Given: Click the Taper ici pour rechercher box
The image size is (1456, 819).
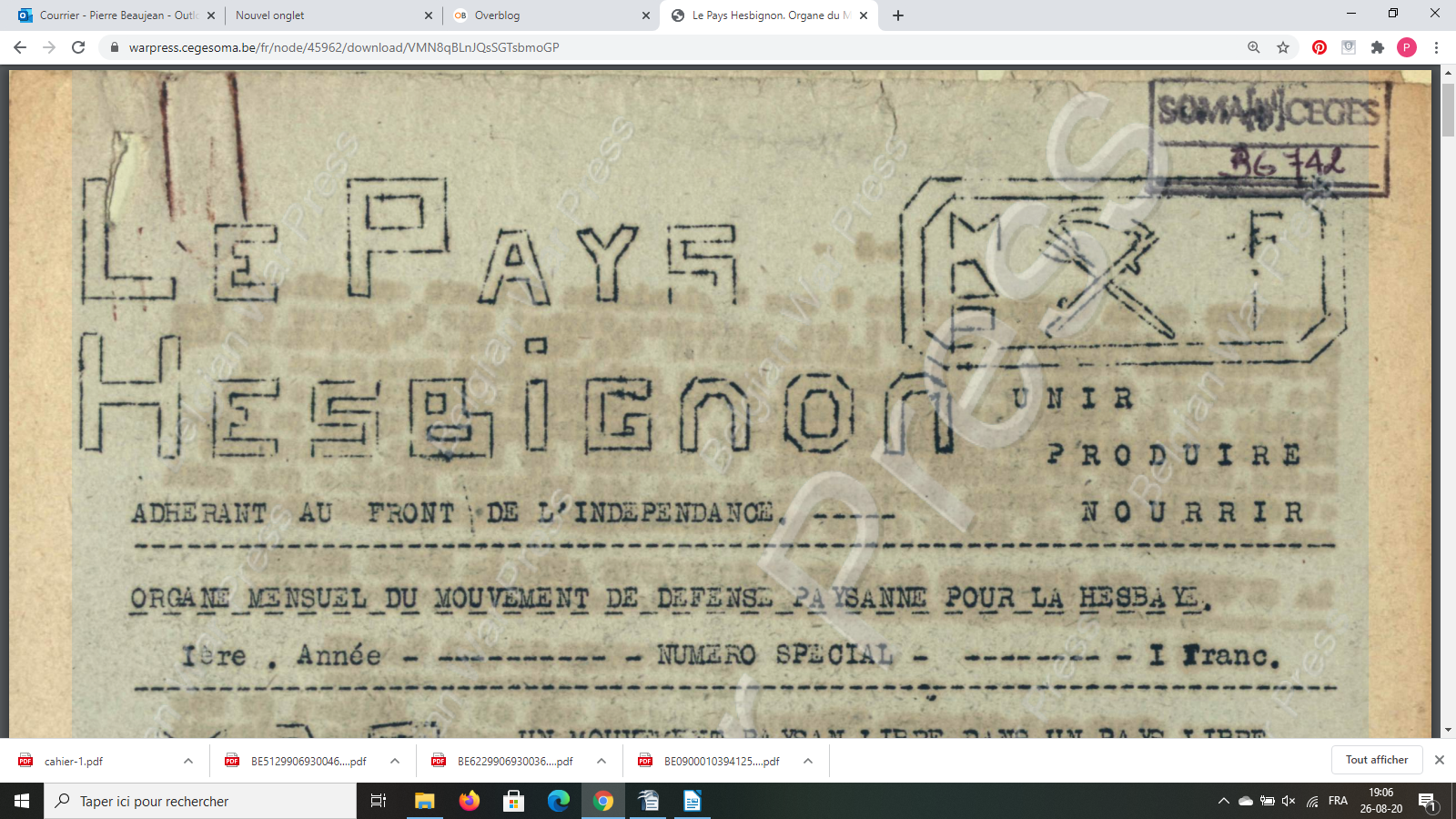Looking at the screenshot, I should click(200, 801).
